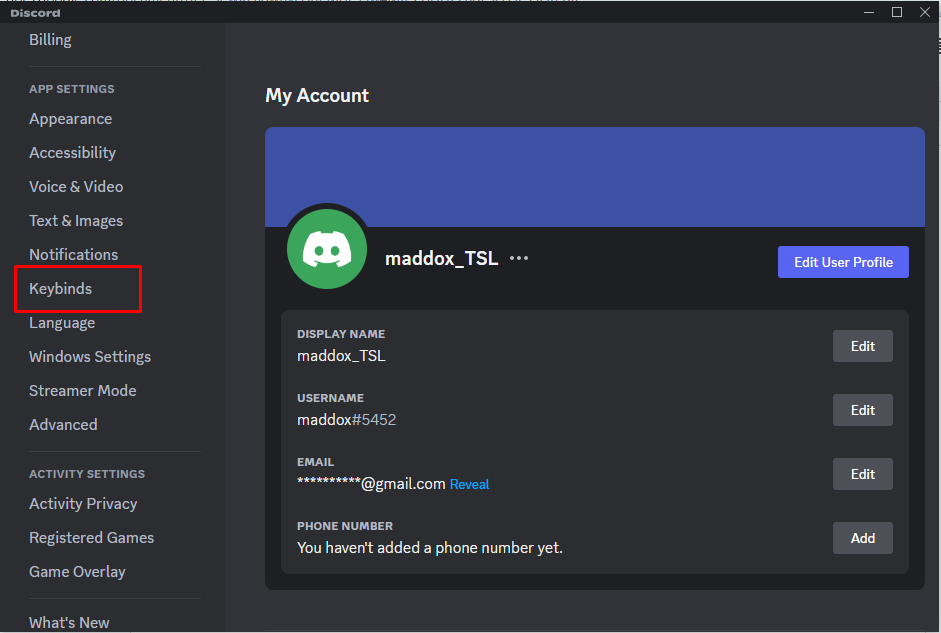The width and height of the screenshot is (941, 633).
Task: Open Game Overlay settings
Action: coord(77,572)
